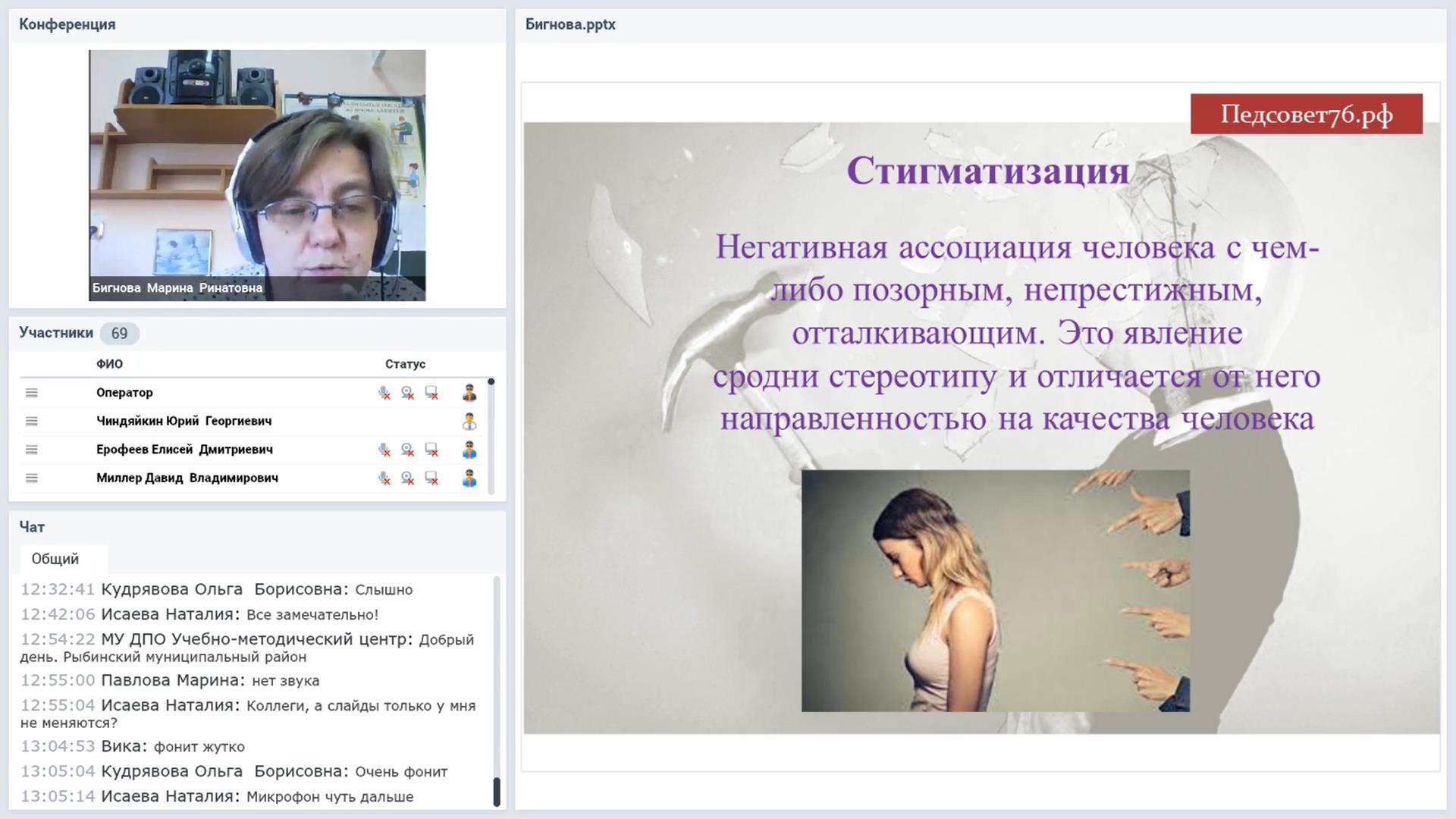Select participant name Оператор
Viewport: 1456px width, 819px height.
(124, 393)
